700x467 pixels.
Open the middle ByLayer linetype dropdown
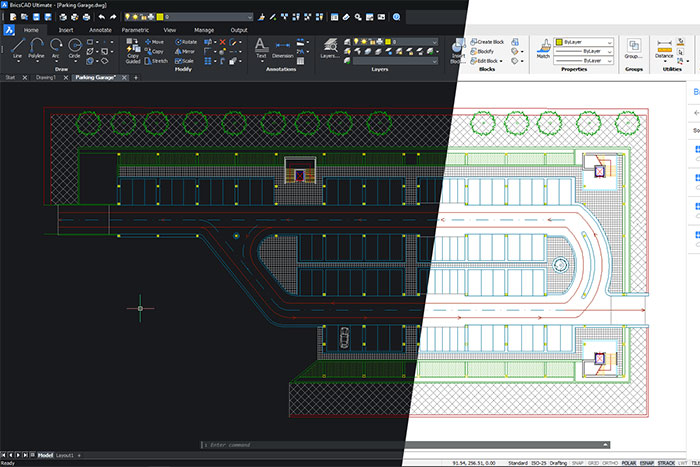pos(609,51)
